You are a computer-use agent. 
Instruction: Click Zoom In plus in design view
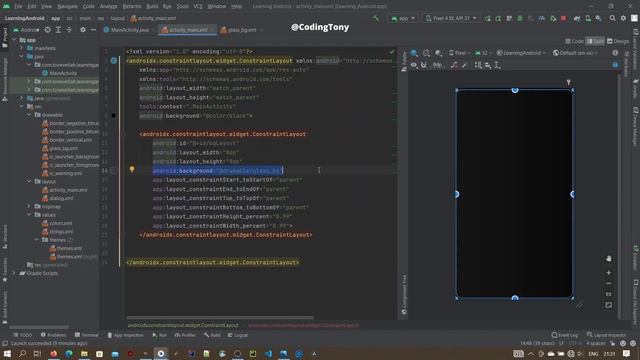tap(609, 273)
